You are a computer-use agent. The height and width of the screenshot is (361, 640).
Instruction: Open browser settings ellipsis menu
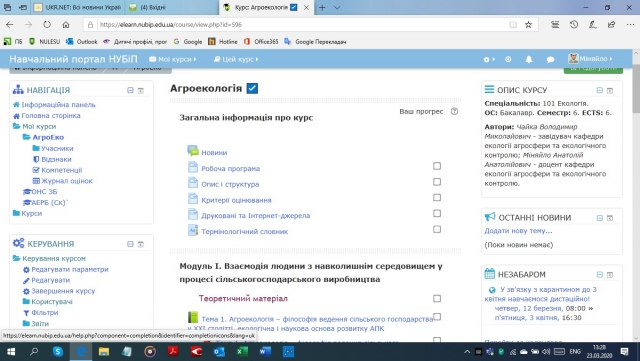630,25
